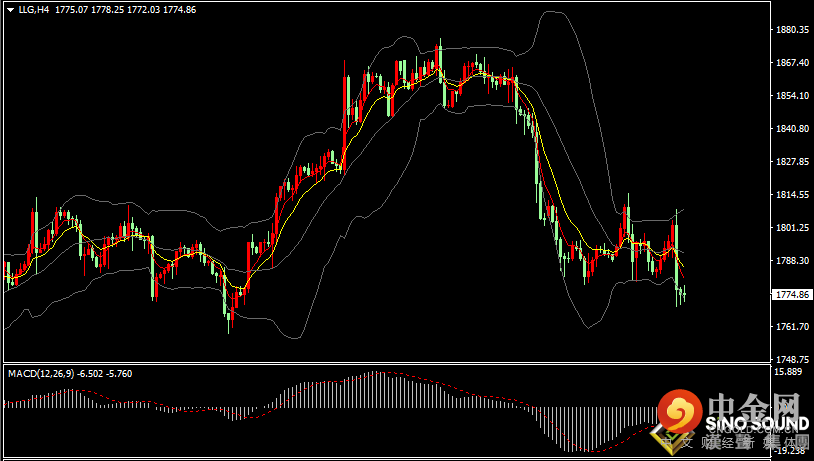Click the LLG,H4 symbol label

(34, 10)
